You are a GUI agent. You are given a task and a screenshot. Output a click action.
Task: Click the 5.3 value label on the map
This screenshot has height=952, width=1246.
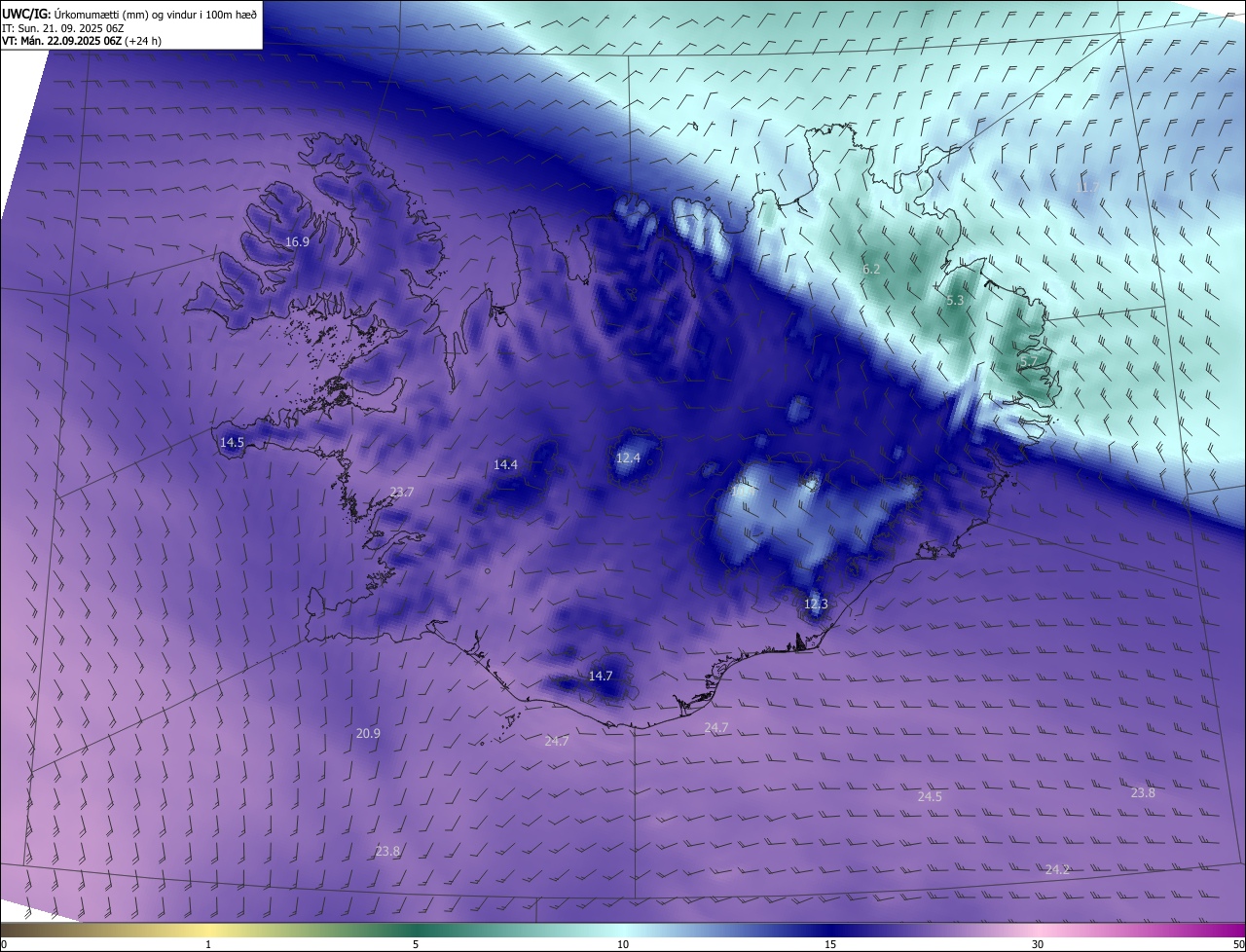pos(955,301)
